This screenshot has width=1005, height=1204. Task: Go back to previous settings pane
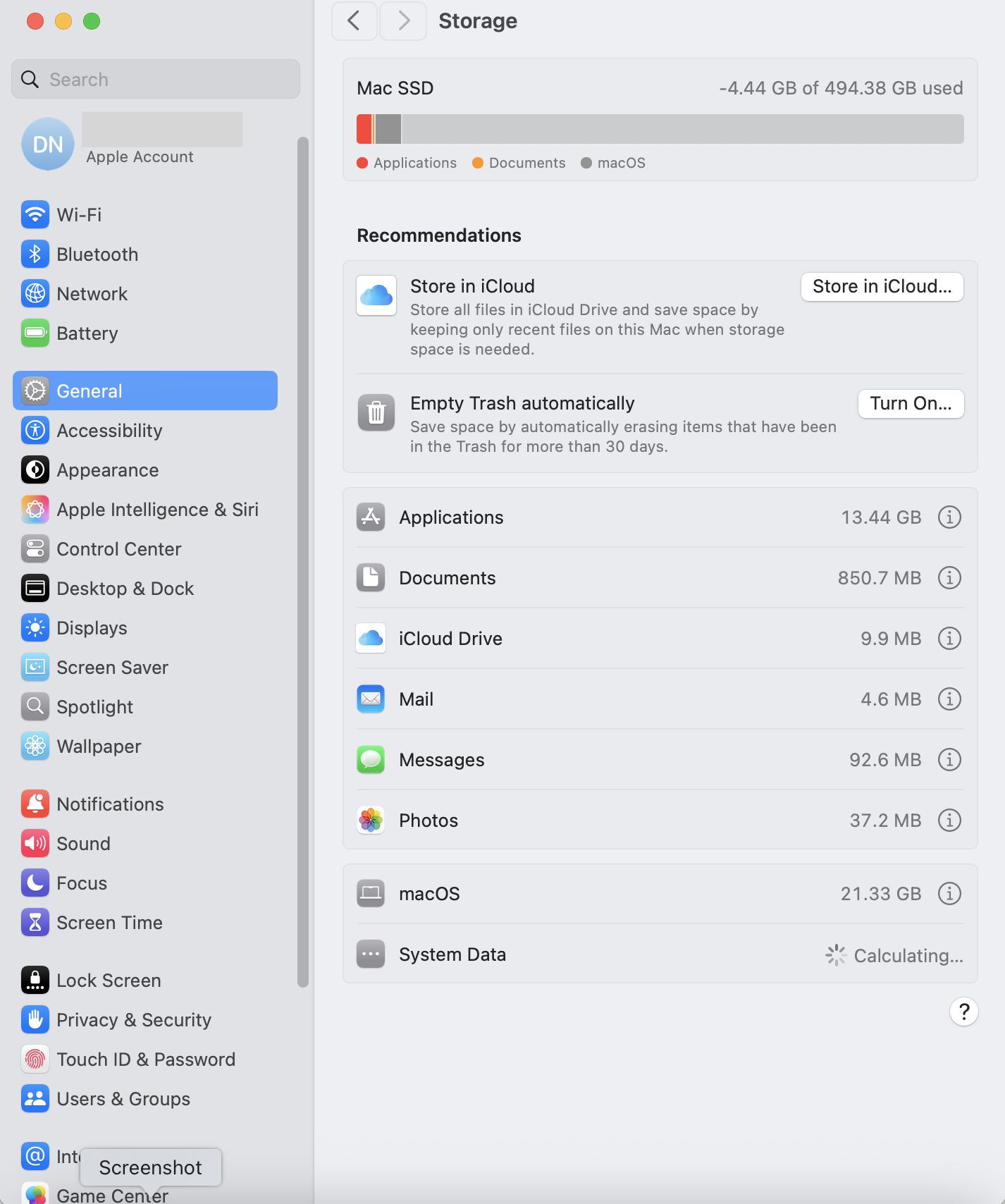point(354,21)
